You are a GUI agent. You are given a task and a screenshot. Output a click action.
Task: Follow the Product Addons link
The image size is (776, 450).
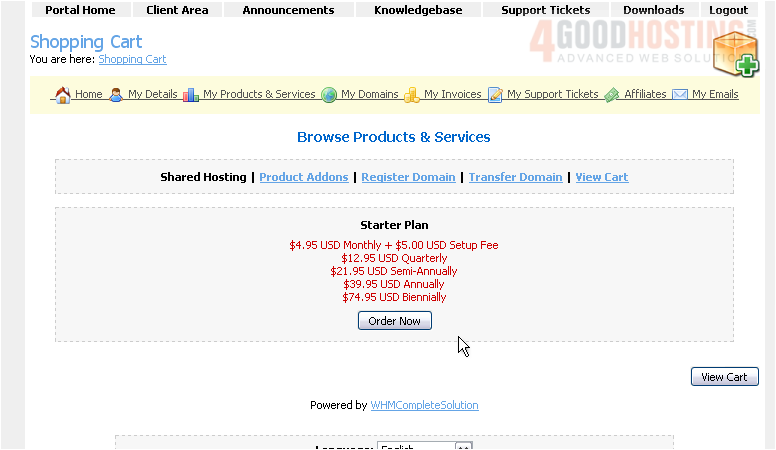click(304, 177)
